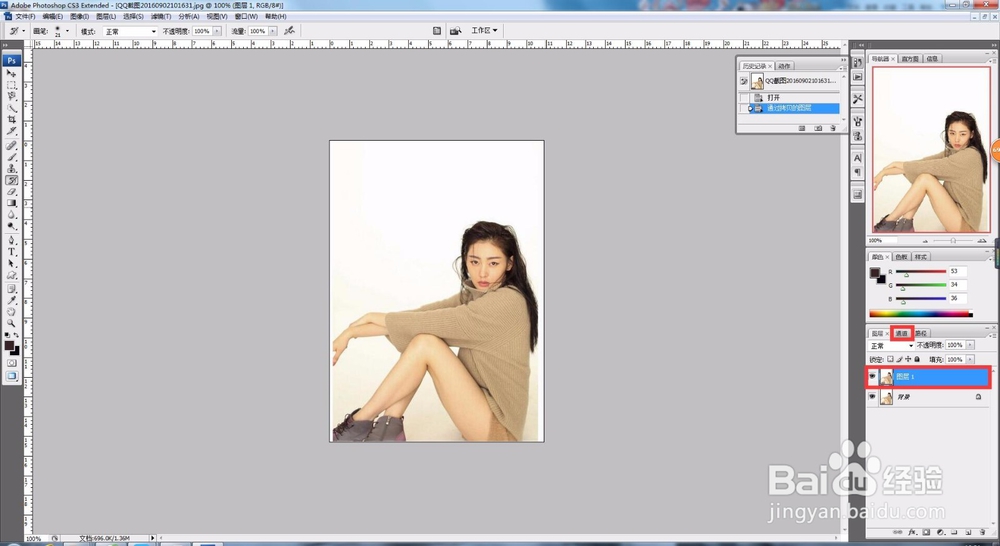Open the 工作区 workspace dropdown
Image resolution: width=1000 pixels, height=546 pixels.
[x=484, y=31]
